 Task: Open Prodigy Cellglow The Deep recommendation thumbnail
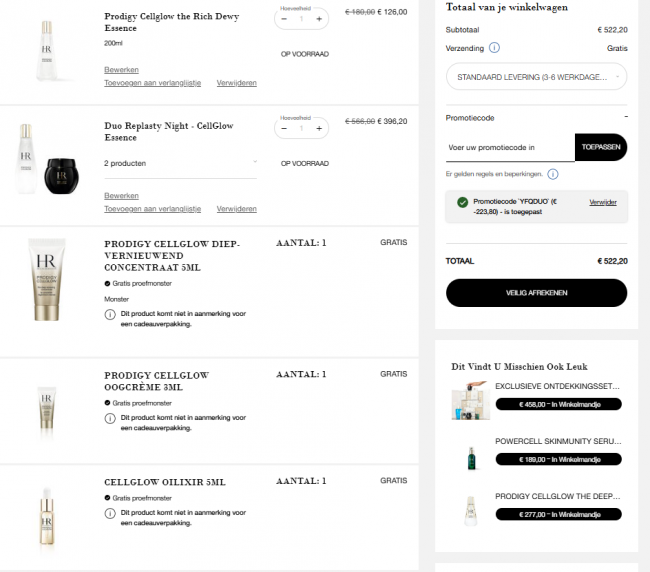471,511
